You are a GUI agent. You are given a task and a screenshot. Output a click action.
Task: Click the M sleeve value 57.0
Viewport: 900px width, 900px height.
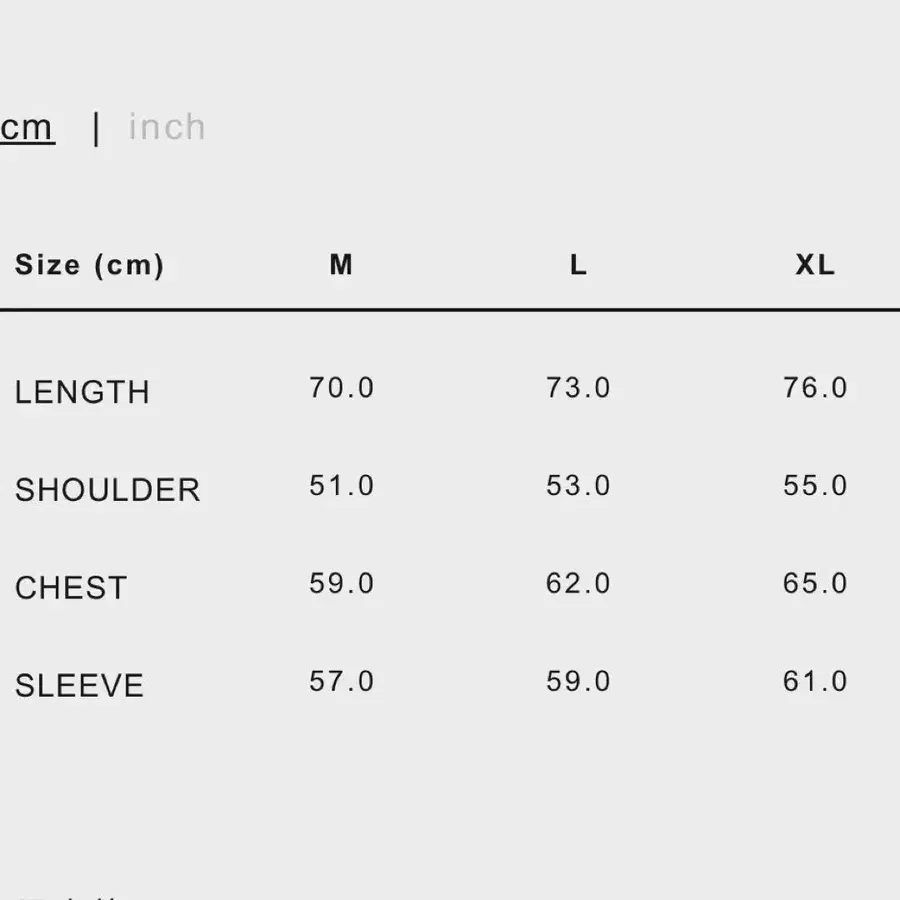pyautogui.click(x=341, y=682)
